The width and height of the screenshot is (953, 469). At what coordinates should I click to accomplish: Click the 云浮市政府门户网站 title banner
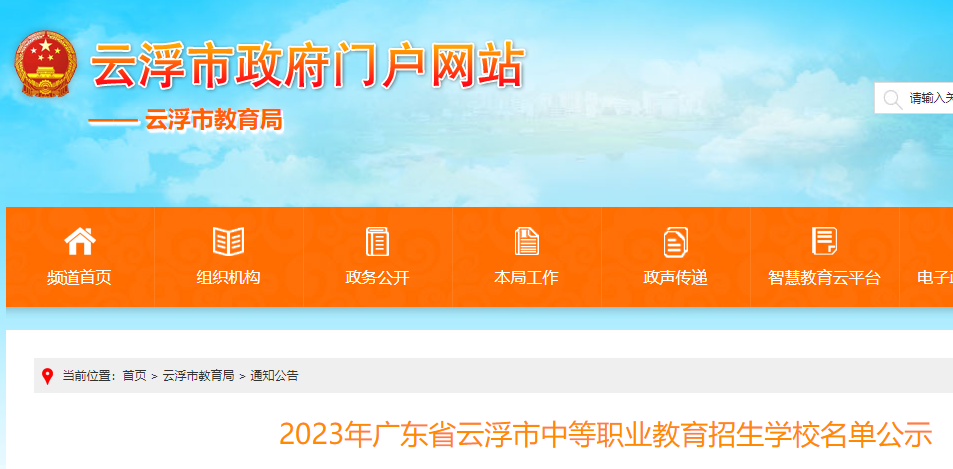pyautogui.click(x=307, y=65)
